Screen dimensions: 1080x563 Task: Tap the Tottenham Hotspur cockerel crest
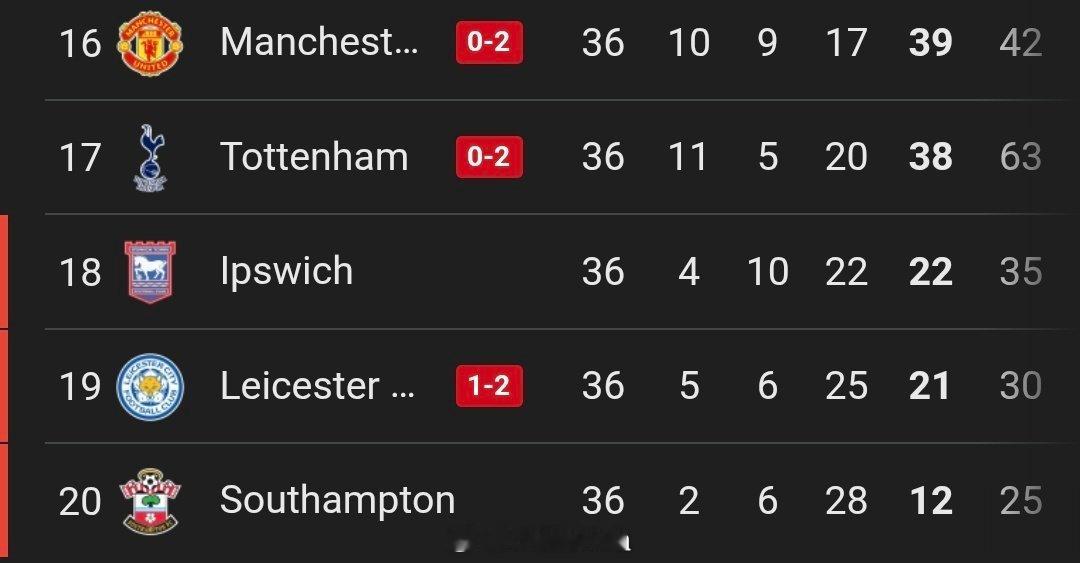[x=151, y=157]
